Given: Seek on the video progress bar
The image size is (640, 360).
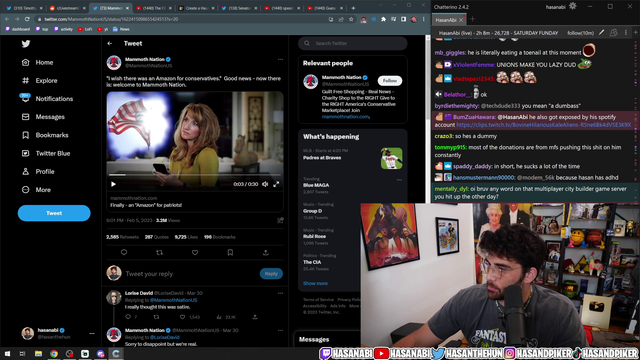Looking at the screenshot, I should click(x=195, y=175).
